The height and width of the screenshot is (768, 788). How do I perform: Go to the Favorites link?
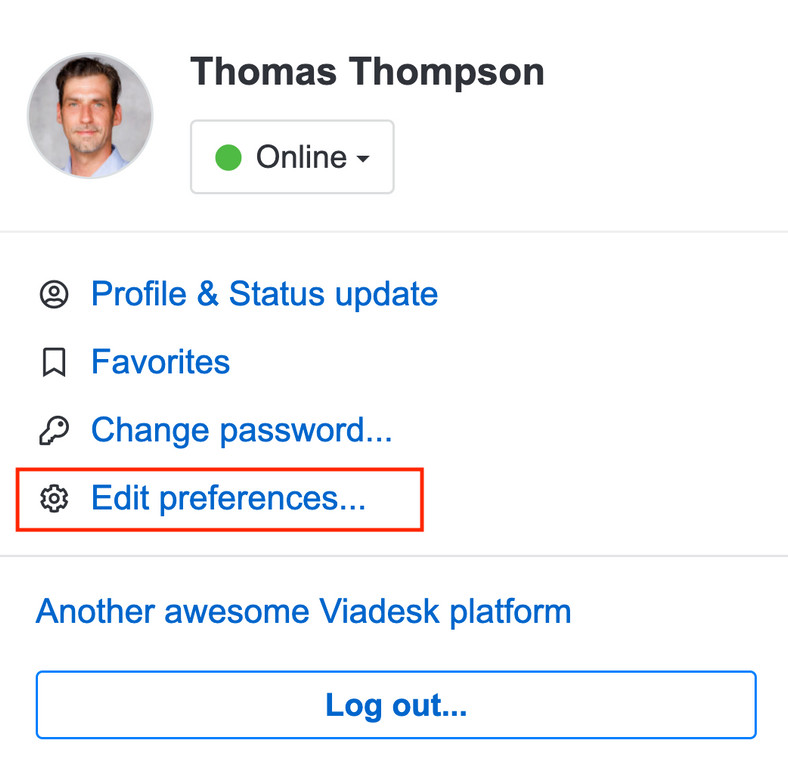coord(160,362)
